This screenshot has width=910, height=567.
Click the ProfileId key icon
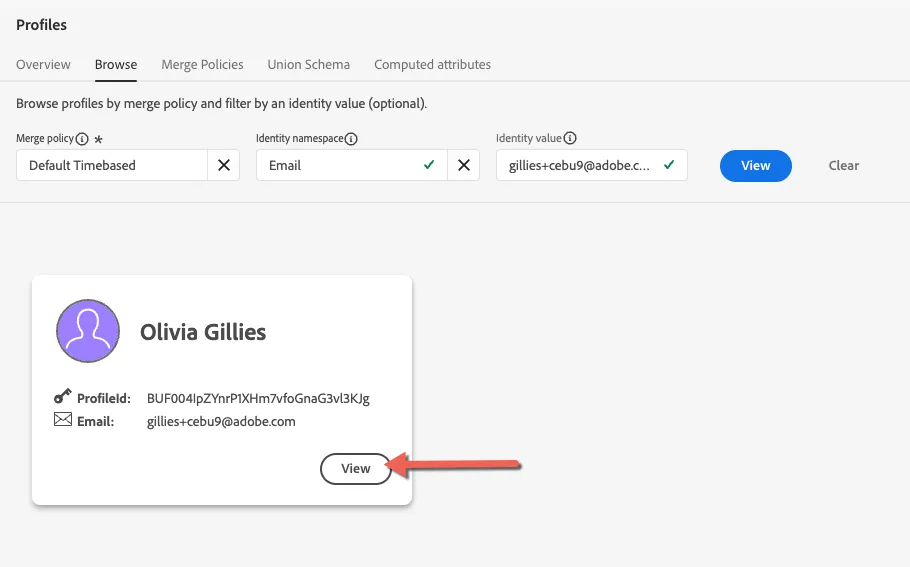tap(63, 396)
